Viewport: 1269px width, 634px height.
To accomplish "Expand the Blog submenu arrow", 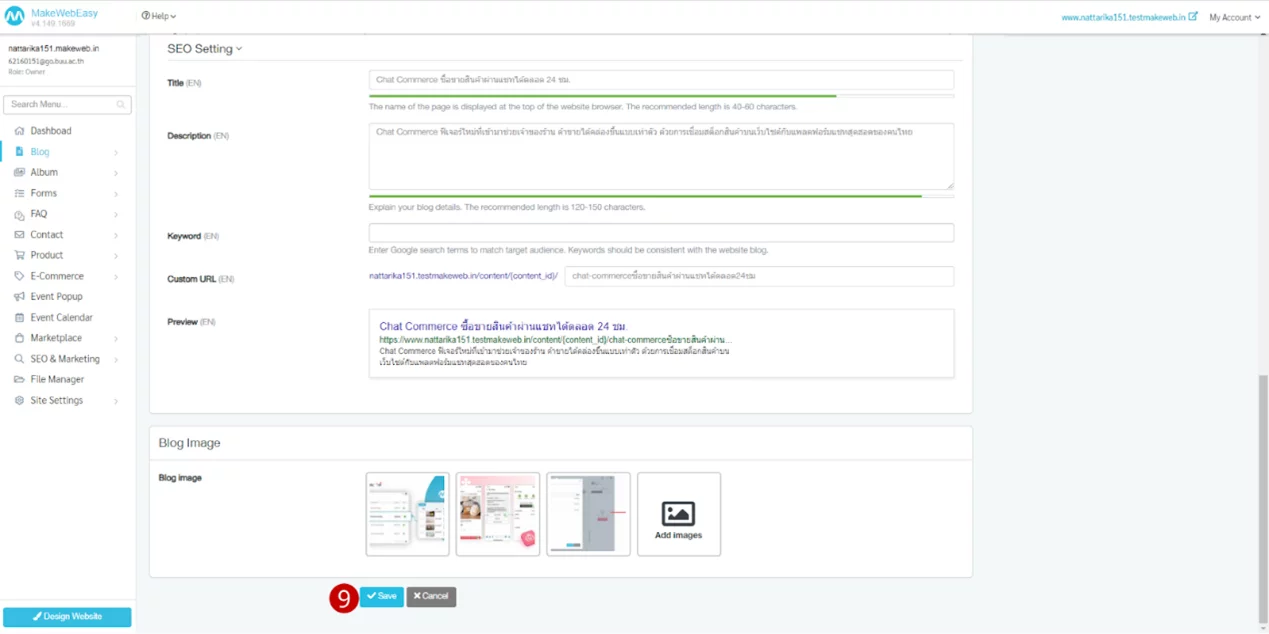I will (116, 153).
